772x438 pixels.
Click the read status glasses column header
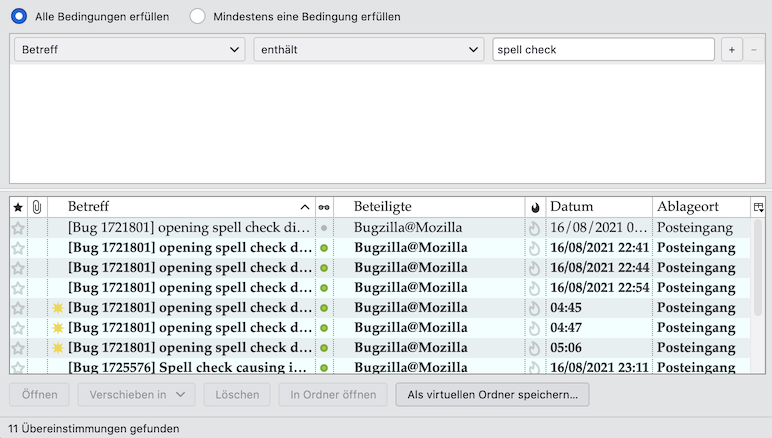click(324, 207)
